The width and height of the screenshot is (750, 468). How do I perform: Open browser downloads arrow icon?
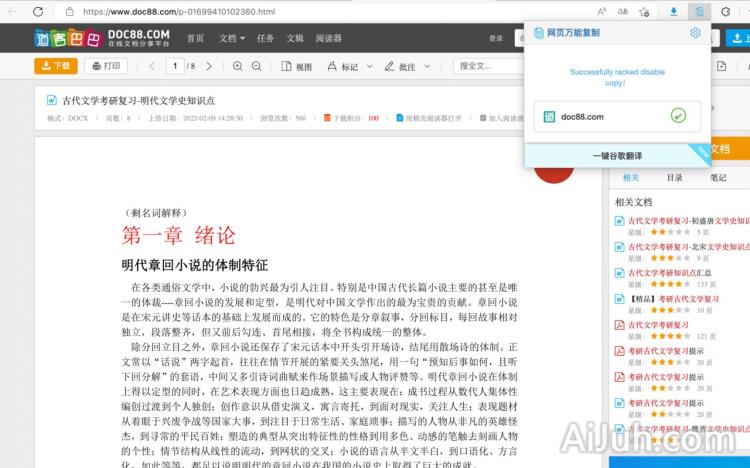pyautogui.click(x=673, y=11)
